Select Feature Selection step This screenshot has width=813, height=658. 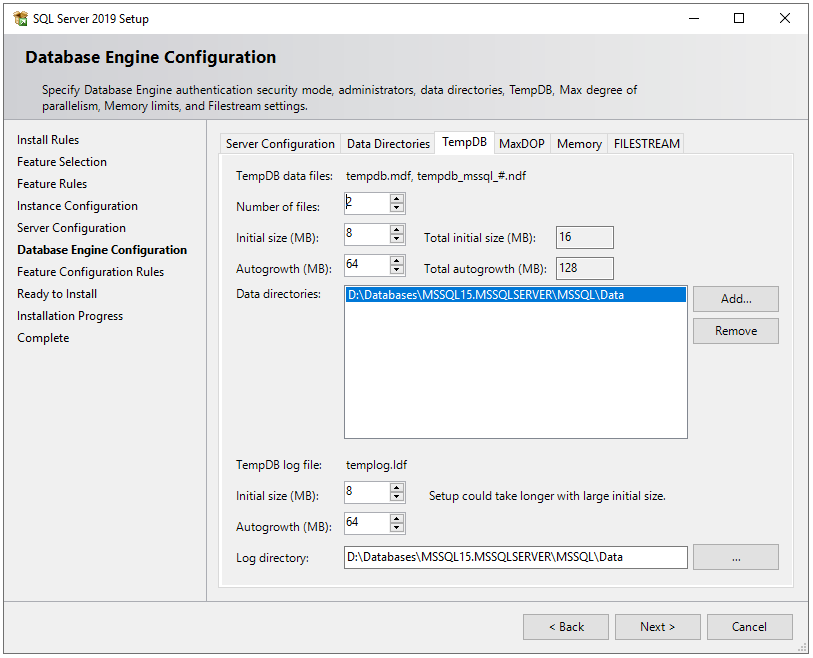62,162
